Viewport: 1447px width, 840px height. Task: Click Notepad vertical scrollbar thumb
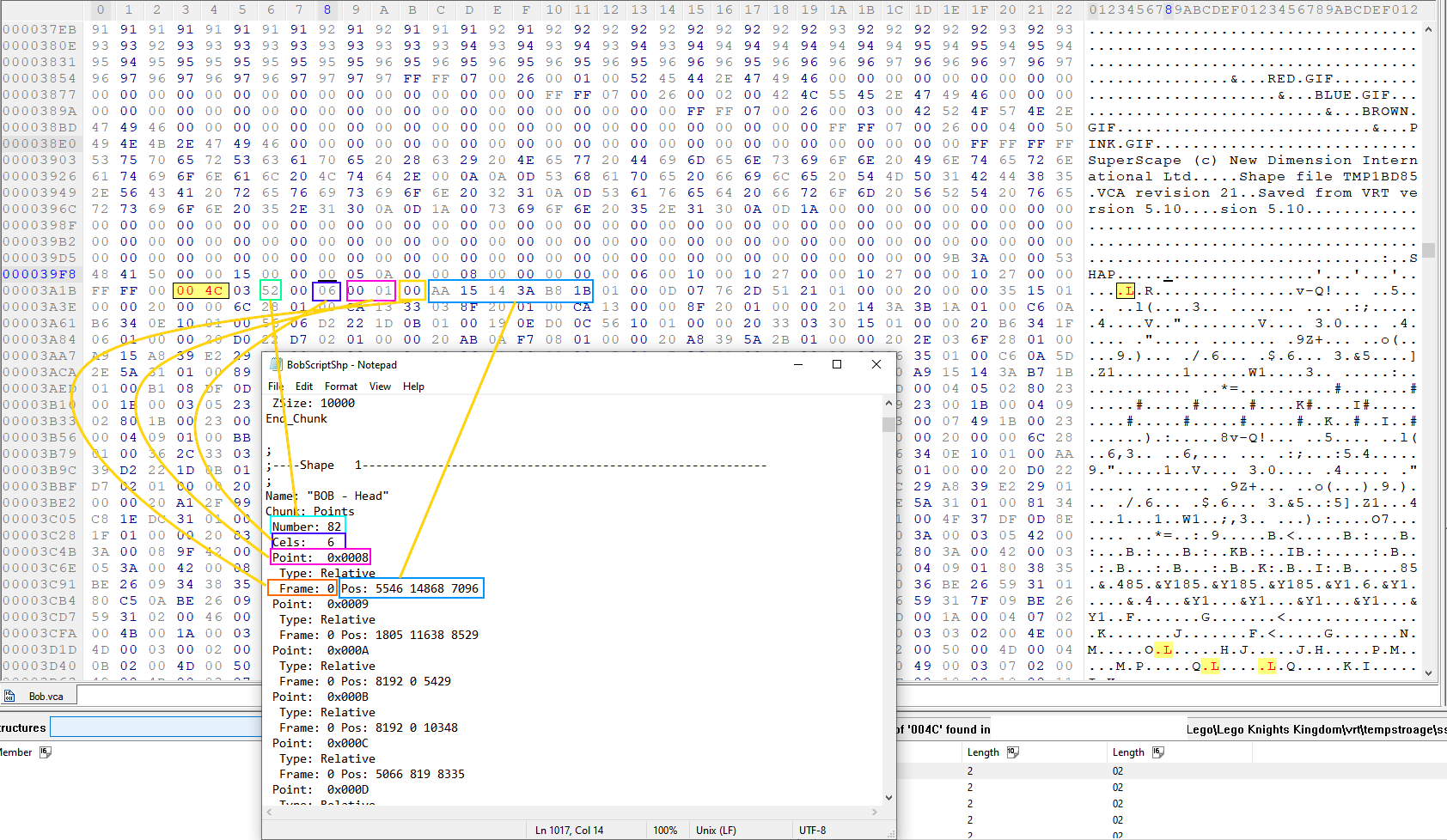tap(888, 424)
